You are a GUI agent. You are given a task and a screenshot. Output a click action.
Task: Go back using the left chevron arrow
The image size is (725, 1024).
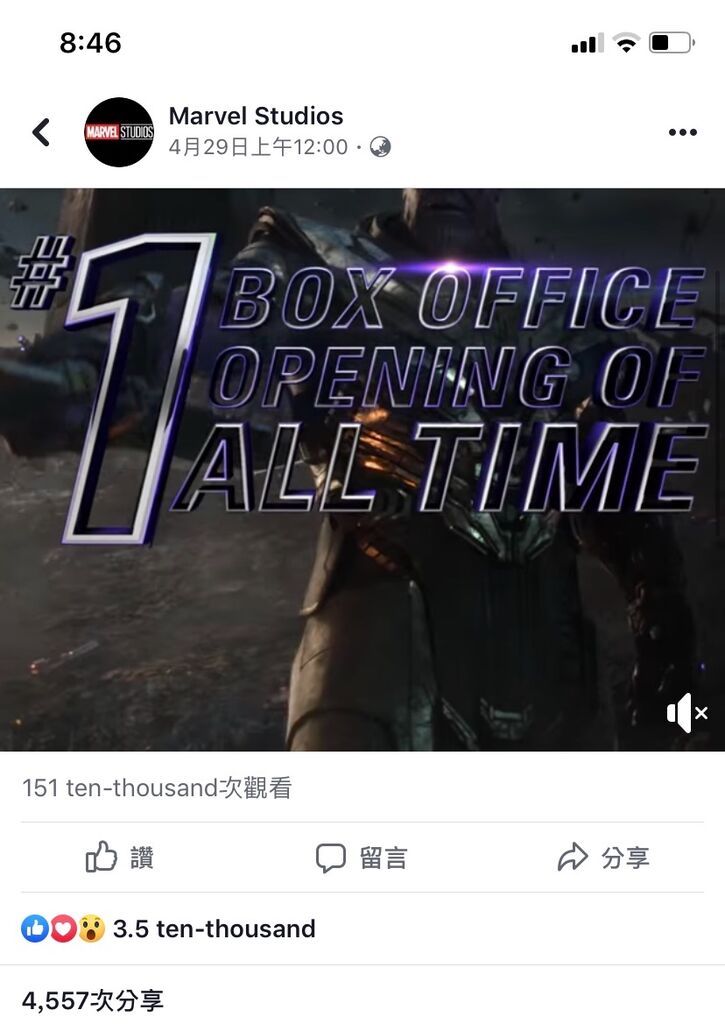(41, 132)
